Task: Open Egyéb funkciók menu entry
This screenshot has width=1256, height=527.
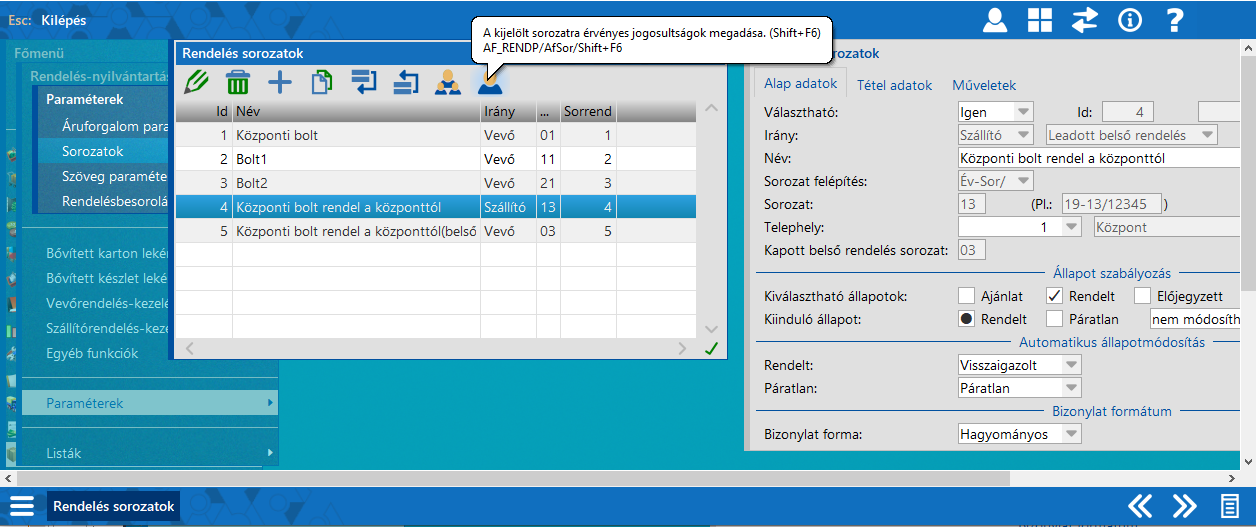Action: [x=92, y=353]
